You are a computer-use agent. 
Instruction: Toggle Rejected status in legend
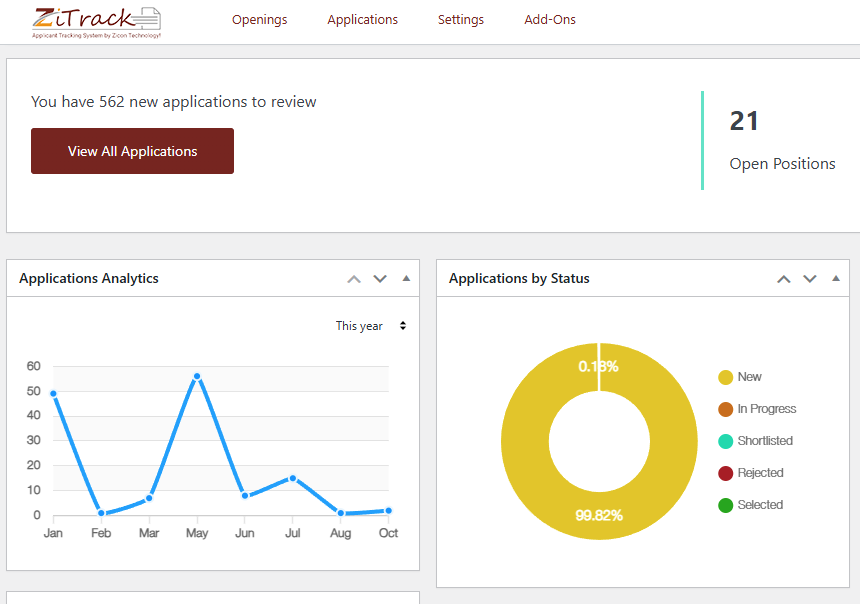coord(751,472)
